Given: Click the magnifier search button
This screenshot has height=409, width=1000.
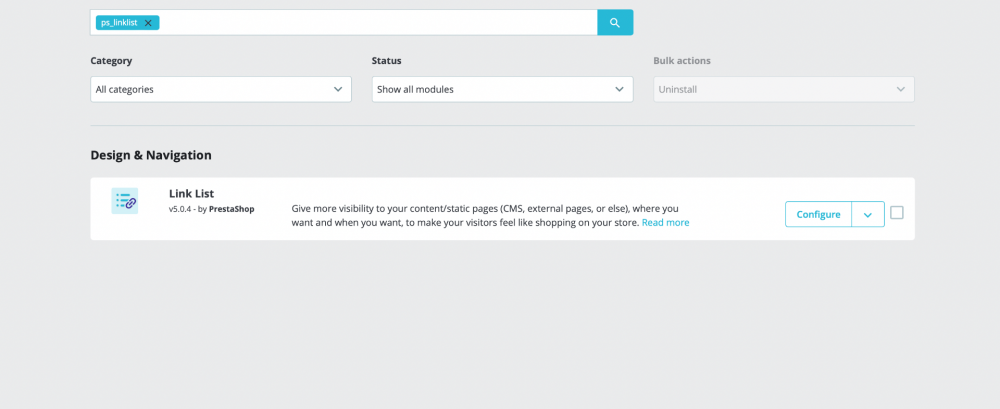Looking at the screenshot, I should click(615, 23).
